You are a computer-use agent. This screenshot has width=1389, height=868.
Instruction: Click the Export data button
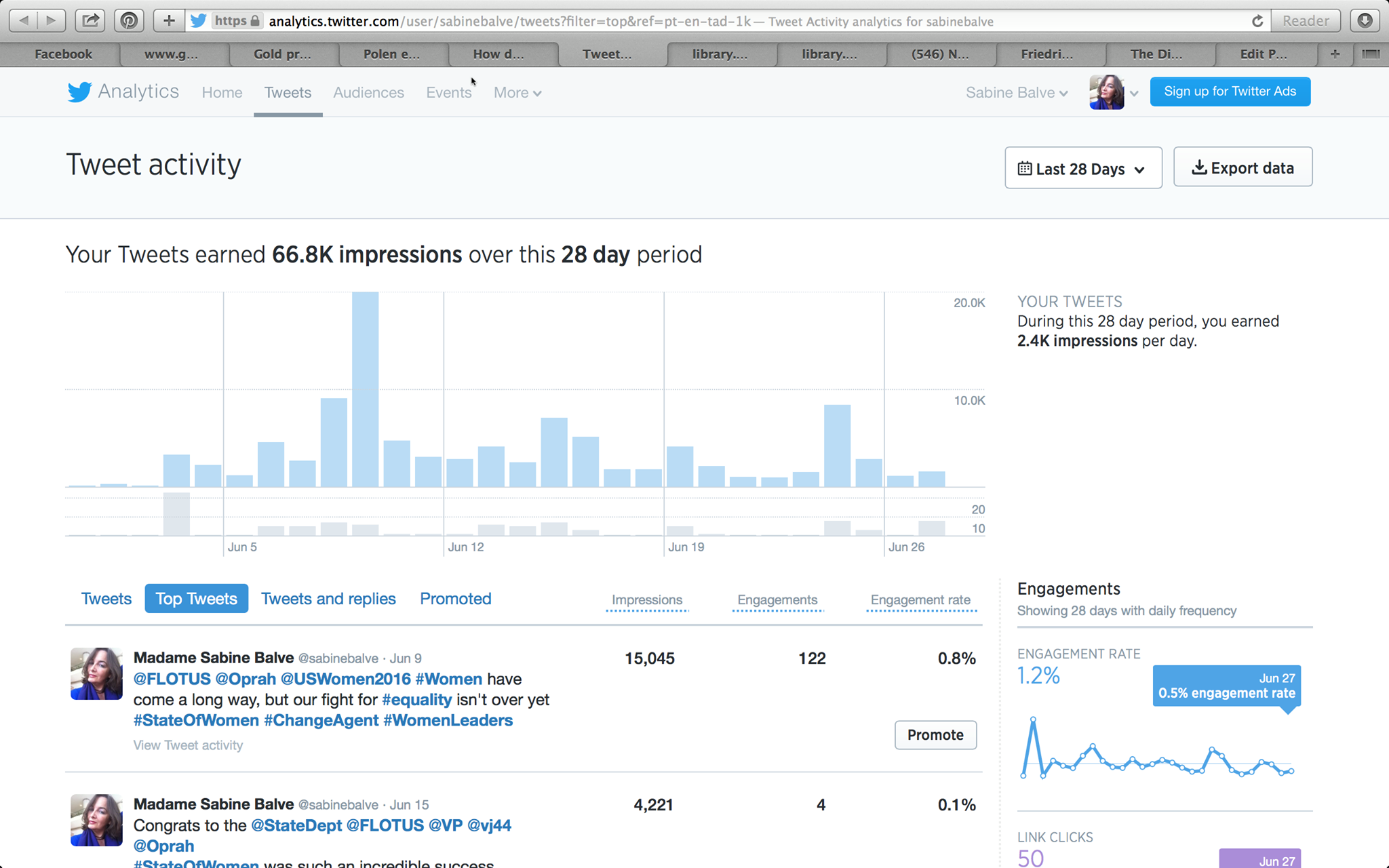point(1243,167)
